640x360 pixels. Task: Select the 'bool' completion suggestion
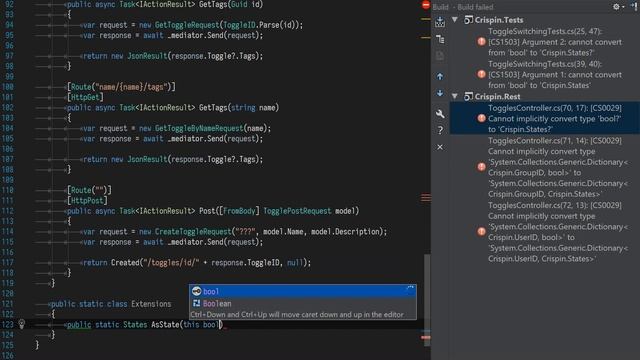point(302,291)
